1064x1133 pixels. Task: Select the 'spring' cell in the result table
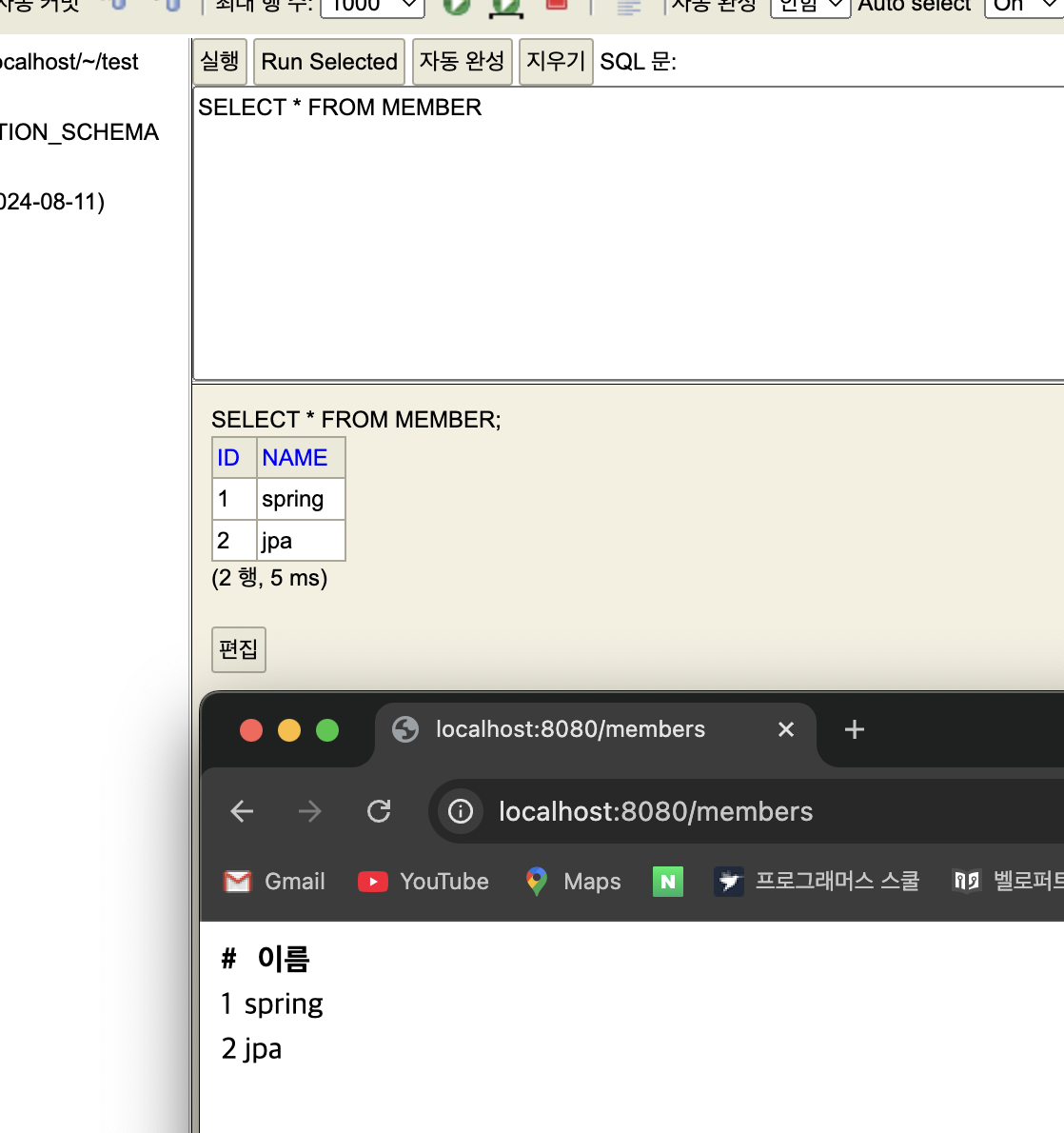(x=301, y=499)
